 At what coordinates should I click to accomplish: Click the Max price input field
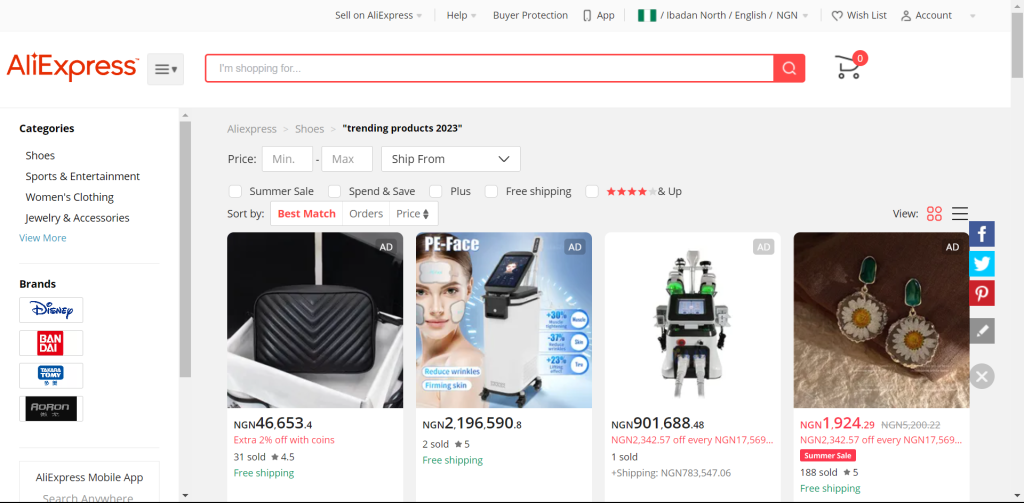click(x=346, y=159)
